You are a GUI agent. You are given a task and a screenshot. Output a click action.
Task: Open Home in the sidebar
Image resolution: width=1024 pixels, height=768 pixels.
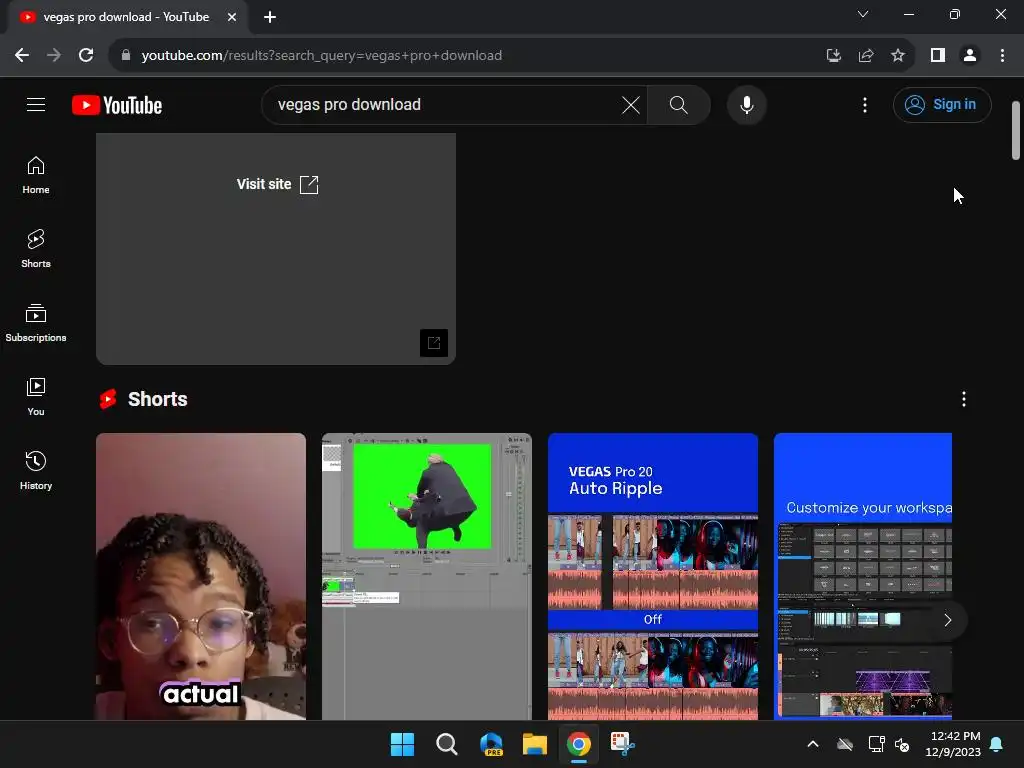coord(36,175)
